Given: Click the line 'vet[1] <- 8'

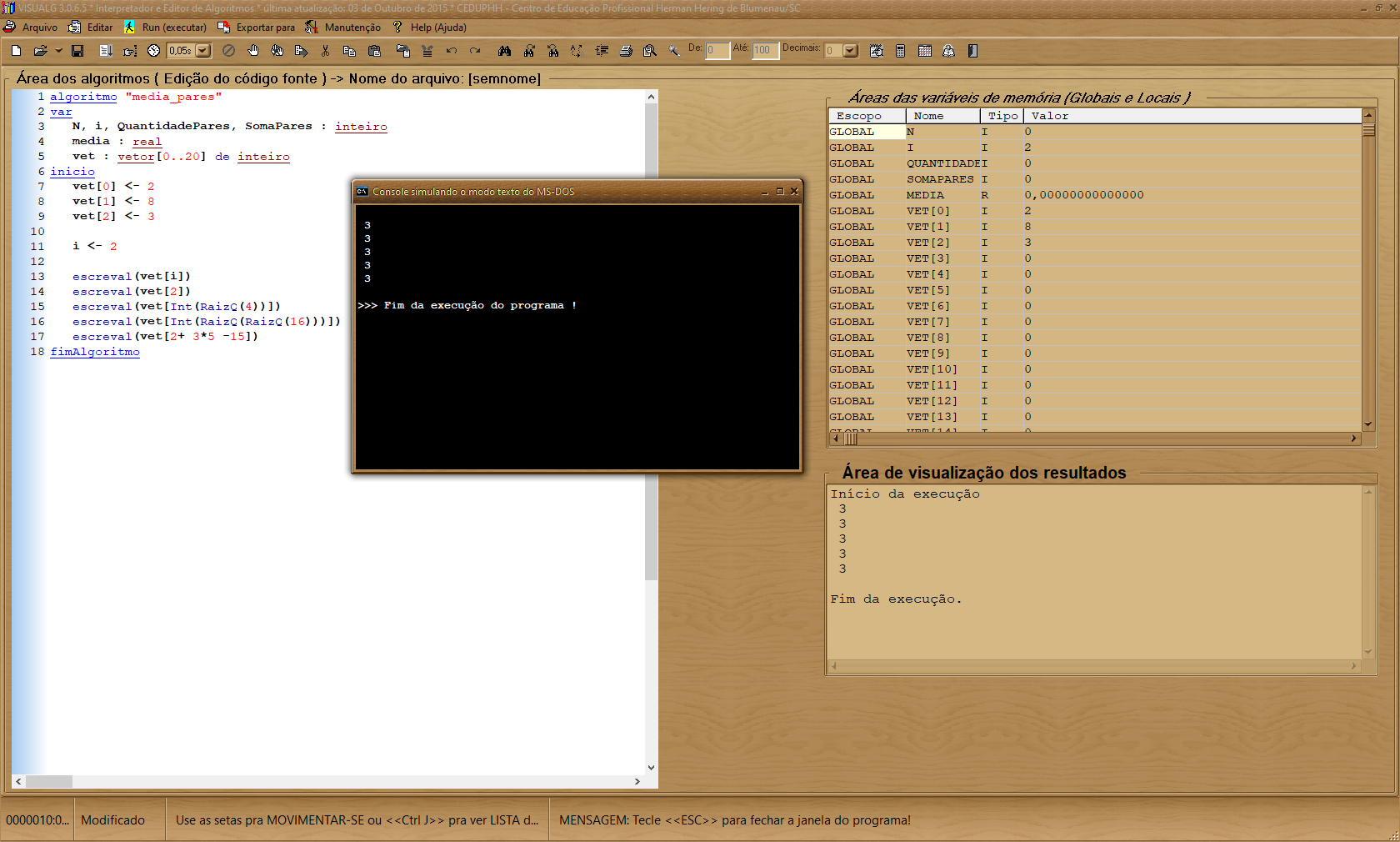Looking at the screenshot, I should [113, 202].
